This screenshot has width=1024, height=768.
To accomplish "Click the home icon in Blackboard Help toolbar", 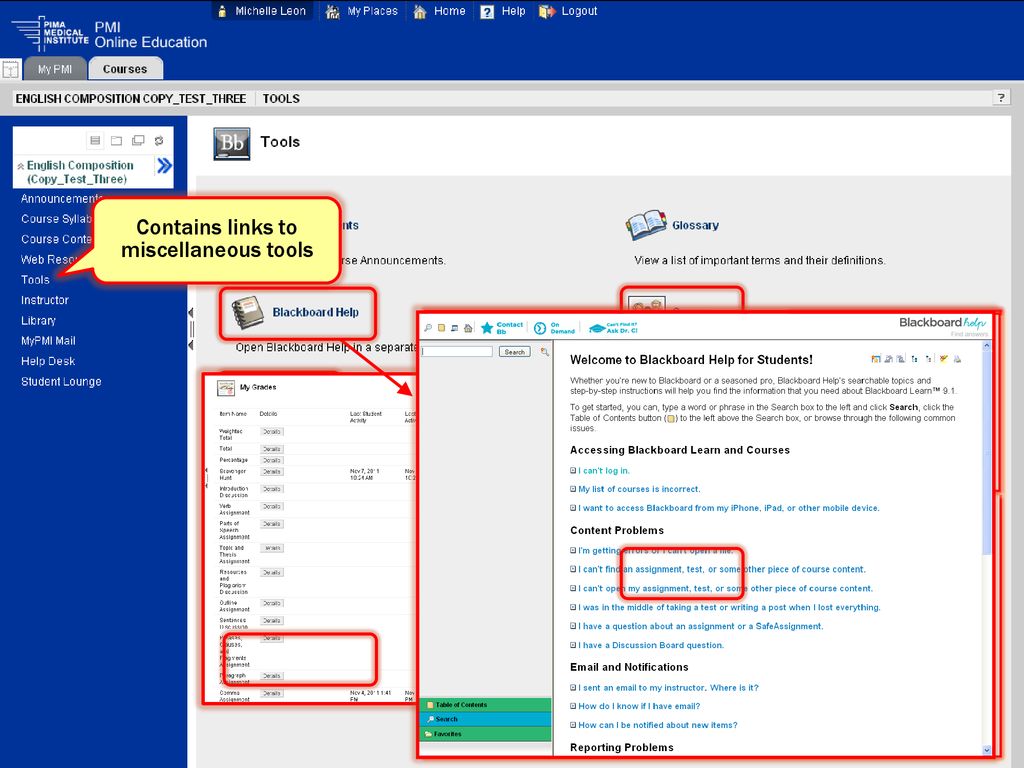I will coord(468,328).
